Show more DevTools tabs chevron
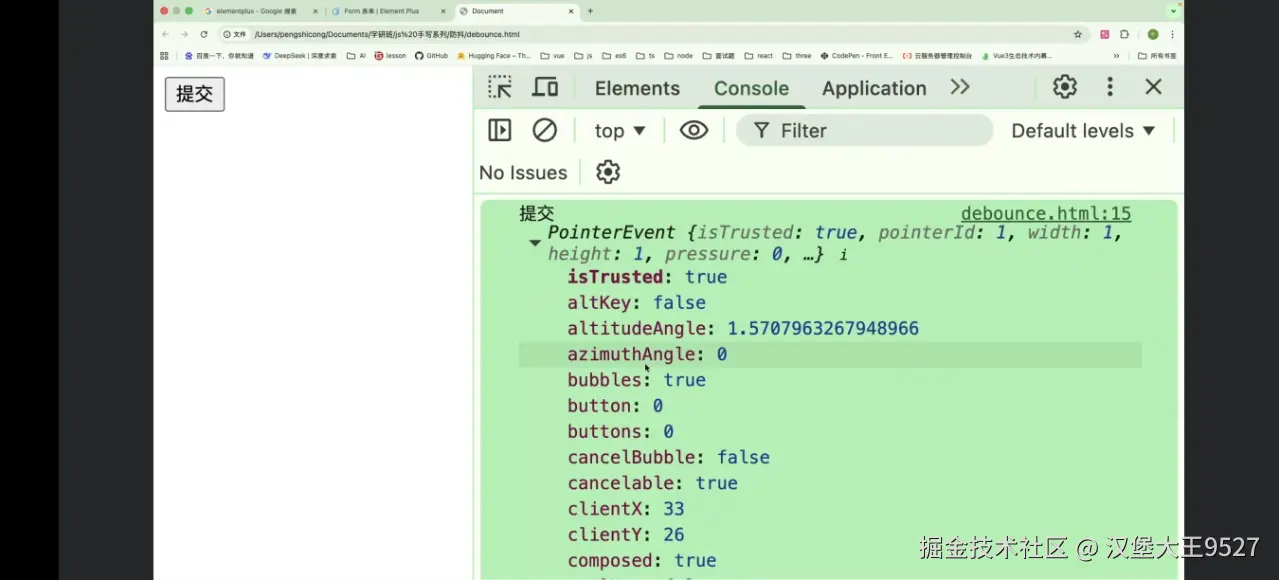This screenshot has height=580, width=1279. point(960,87)
